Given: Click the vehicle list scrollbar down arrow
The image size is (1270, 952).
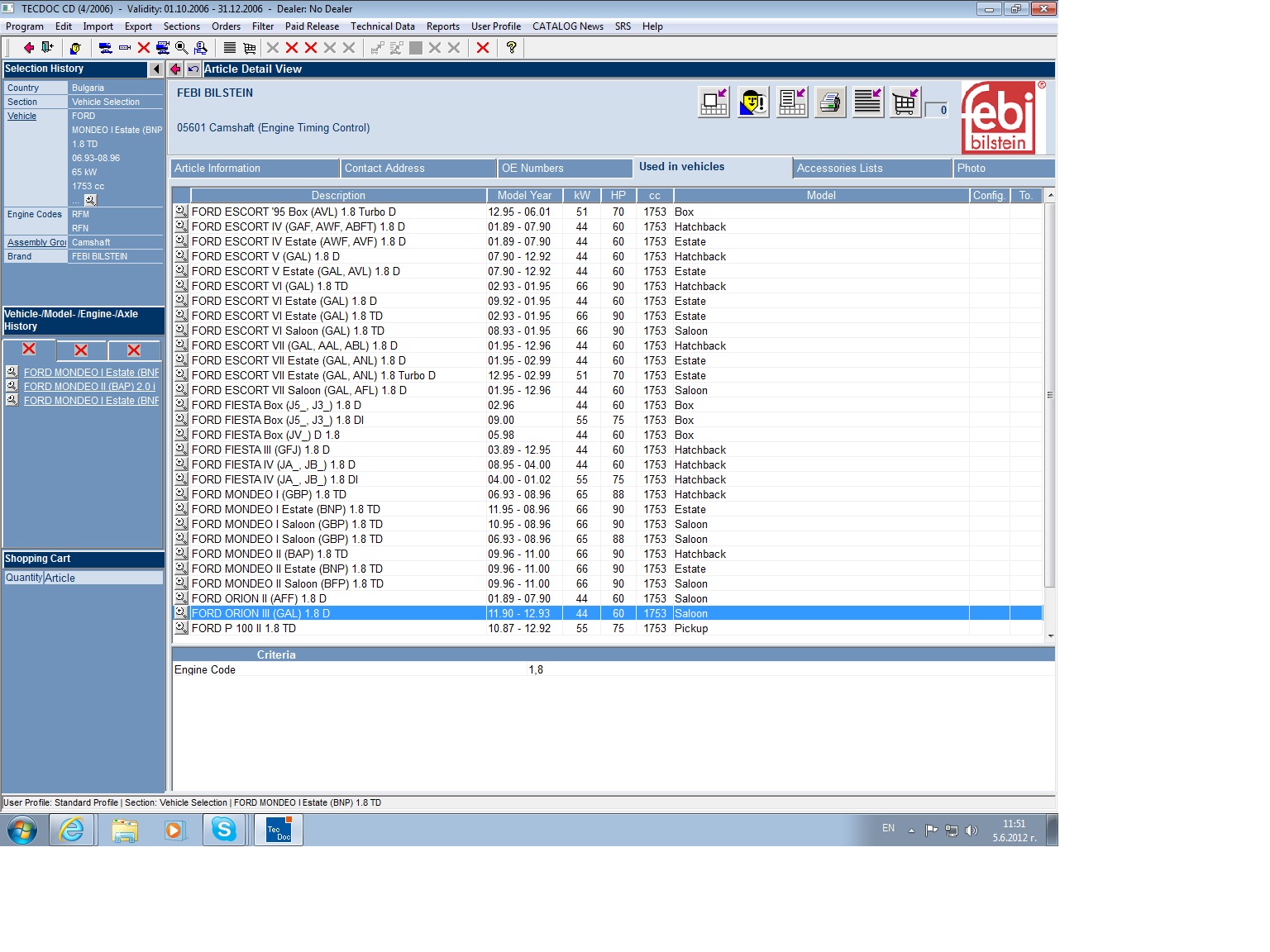Looking at the screenshot, I should point(1050,636).
